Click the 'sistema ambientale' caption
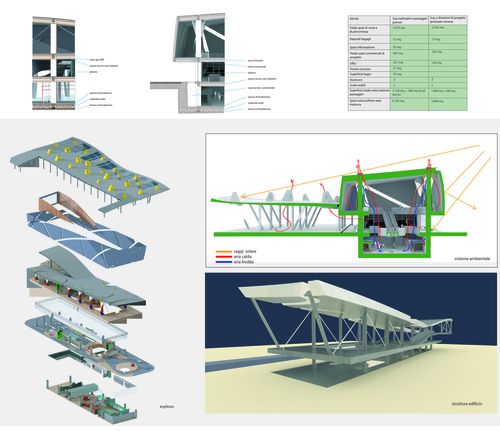The width and height of the screenshot is (500, 431). pyautogui.click(x=472, y=259)
